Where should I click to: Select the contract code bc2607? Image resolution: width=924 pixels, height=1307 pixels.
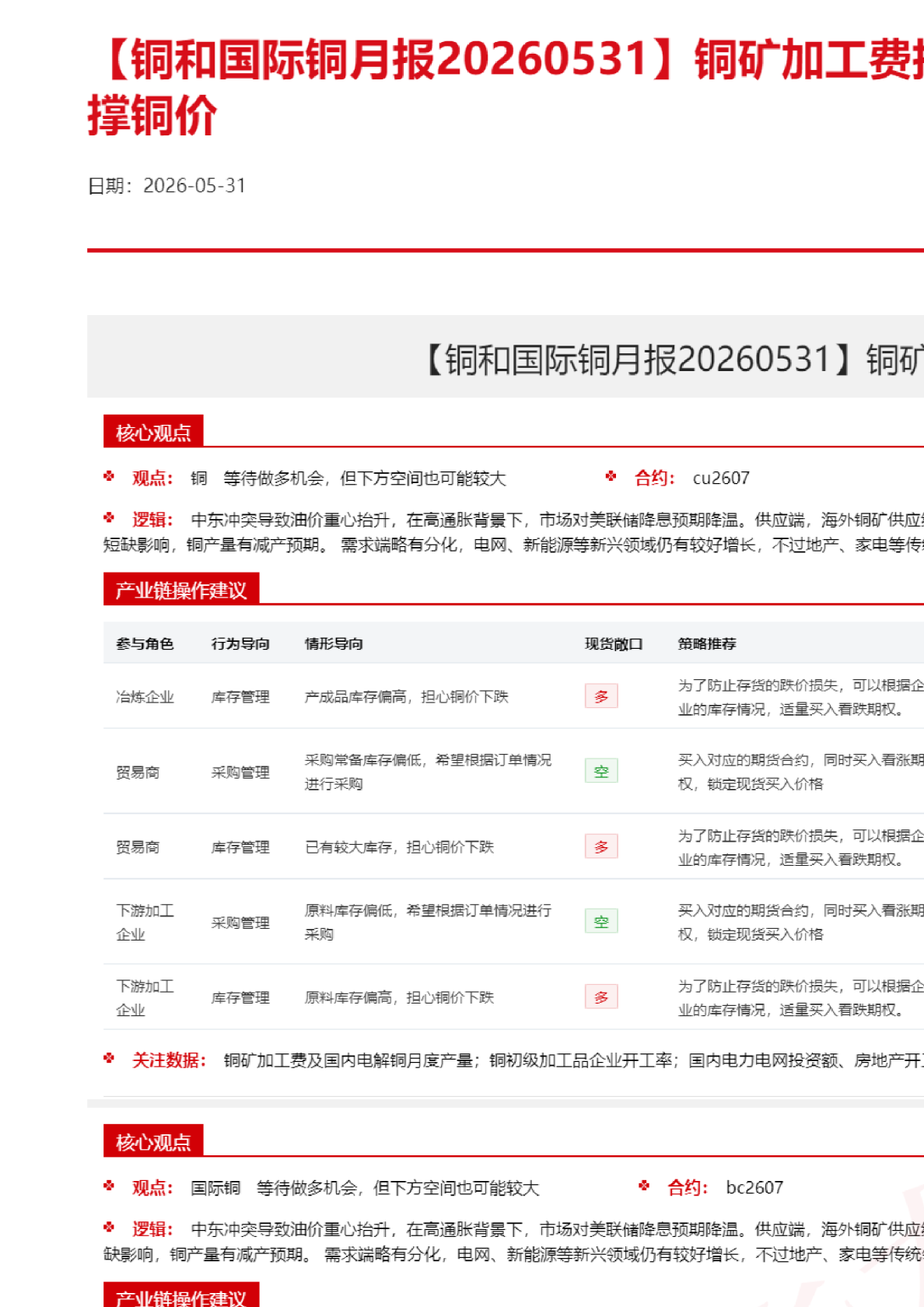coord(754,1187)
